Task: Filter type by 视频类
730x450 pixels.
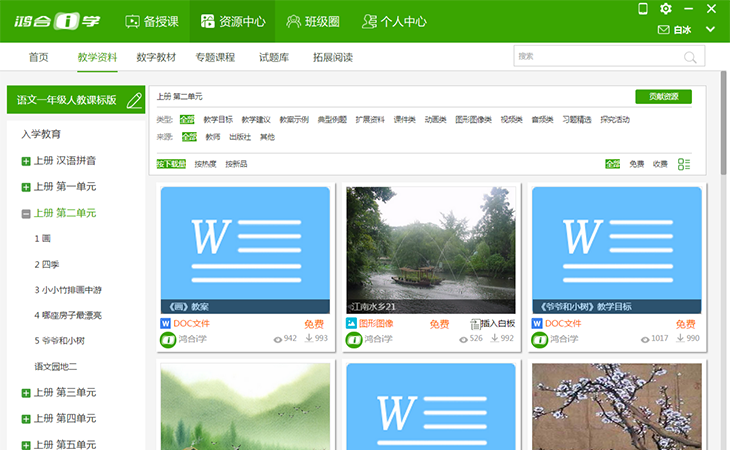Action: pyautogui.click(x=511, y=120)
